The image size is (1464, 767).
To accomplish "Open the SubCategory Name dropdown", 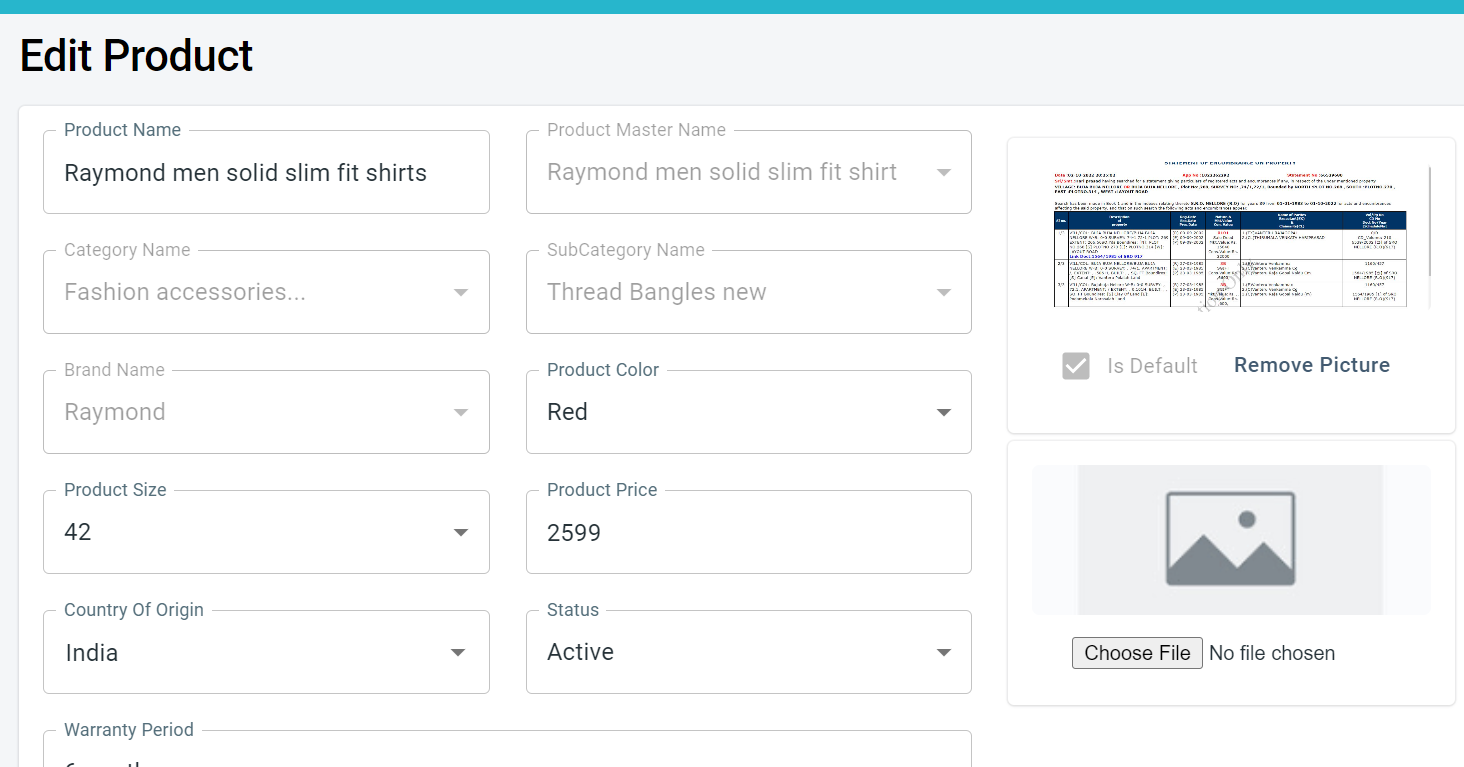I will 748,292.
